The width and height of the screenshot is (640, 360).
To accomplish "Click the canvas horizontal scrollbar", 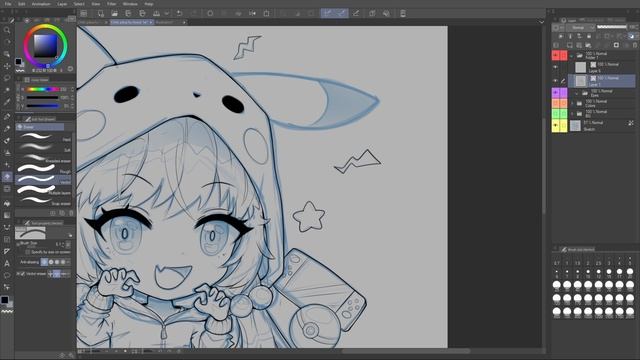I will coord(406,351).
